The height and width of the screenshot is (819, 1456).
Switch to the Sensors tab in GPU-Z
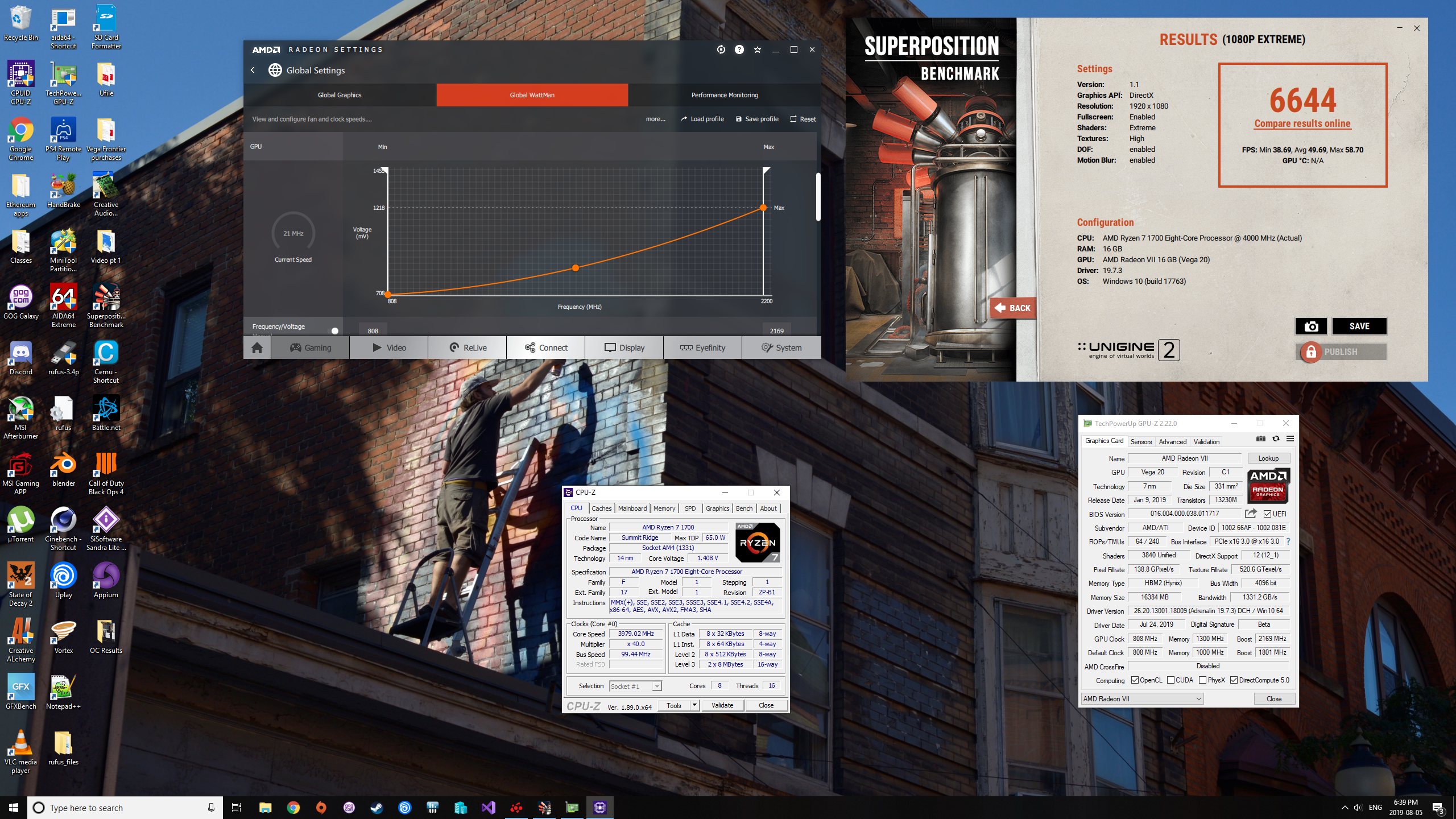point(1141,442)
